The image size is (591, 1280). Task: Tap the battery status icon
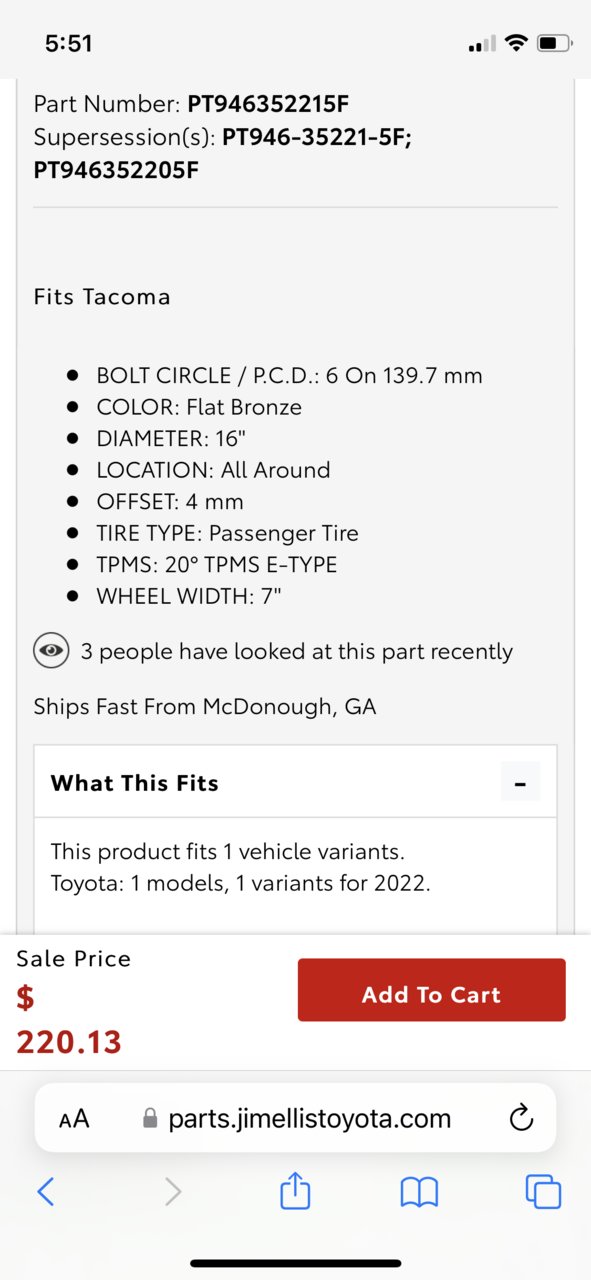point(554,43)
